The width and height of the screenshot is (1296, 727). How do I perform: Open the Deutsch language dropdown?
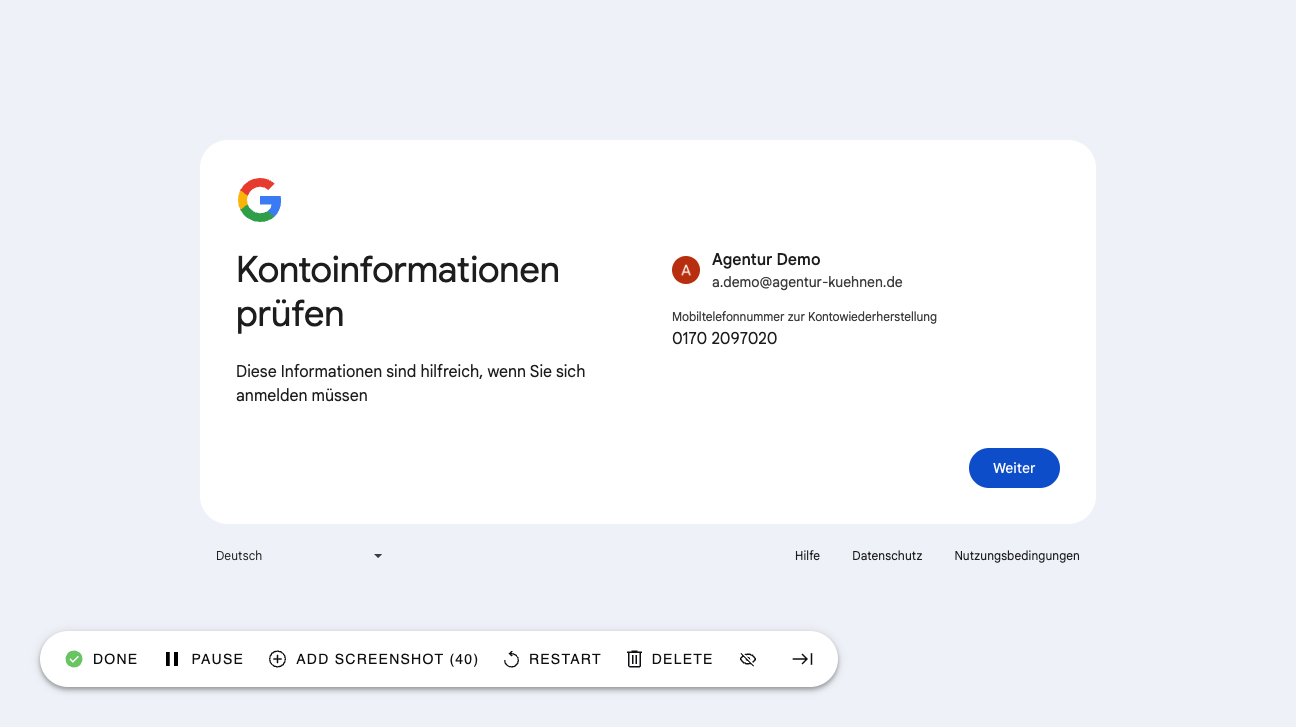pyautogui.click(x=299, y=556)
